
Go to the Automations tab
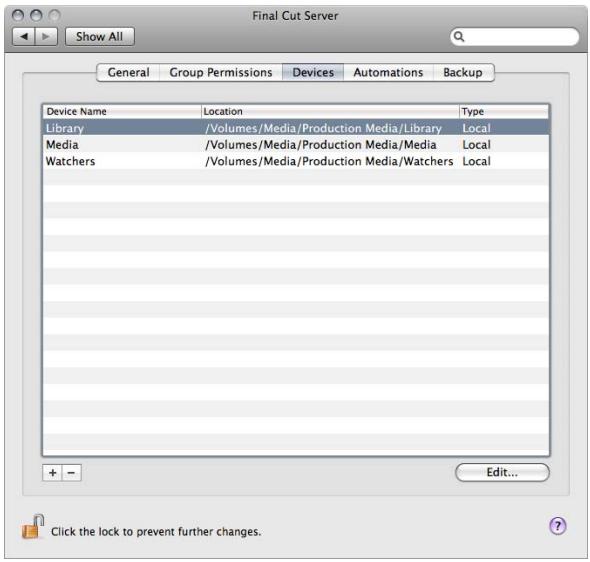388,72
